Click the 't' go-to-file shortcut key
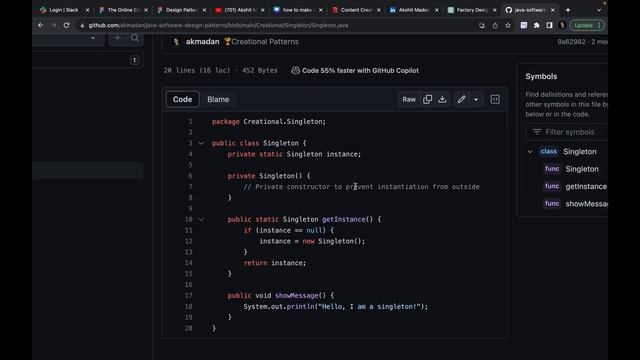 pos(135,60)
